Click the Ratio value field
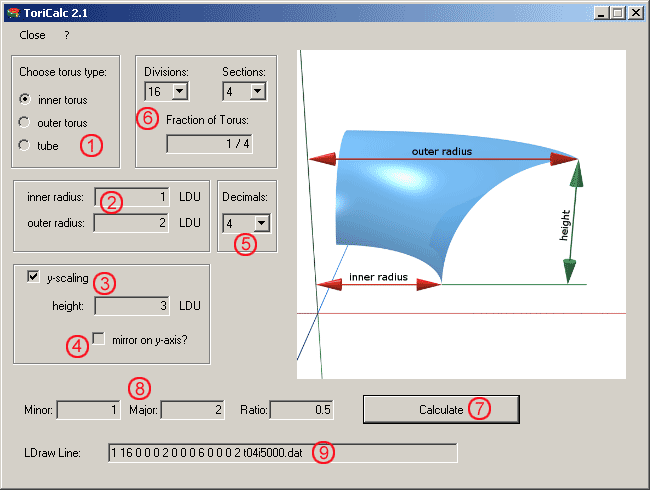 click(301, 410)
